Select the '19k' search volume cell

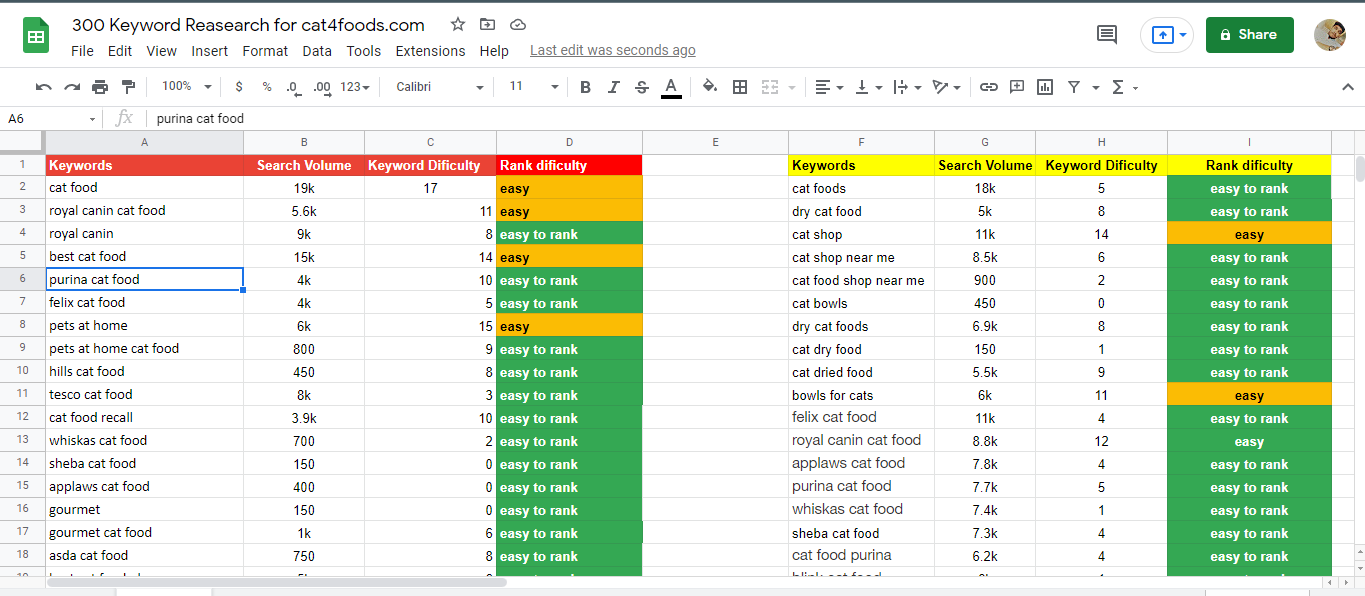[x=304, y=188]
